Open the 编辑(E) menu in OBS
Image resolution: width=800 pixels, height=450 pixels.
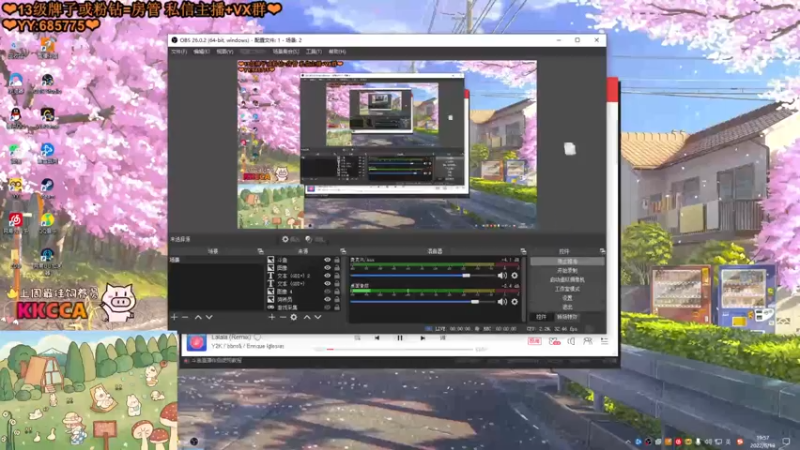[202, 52]
